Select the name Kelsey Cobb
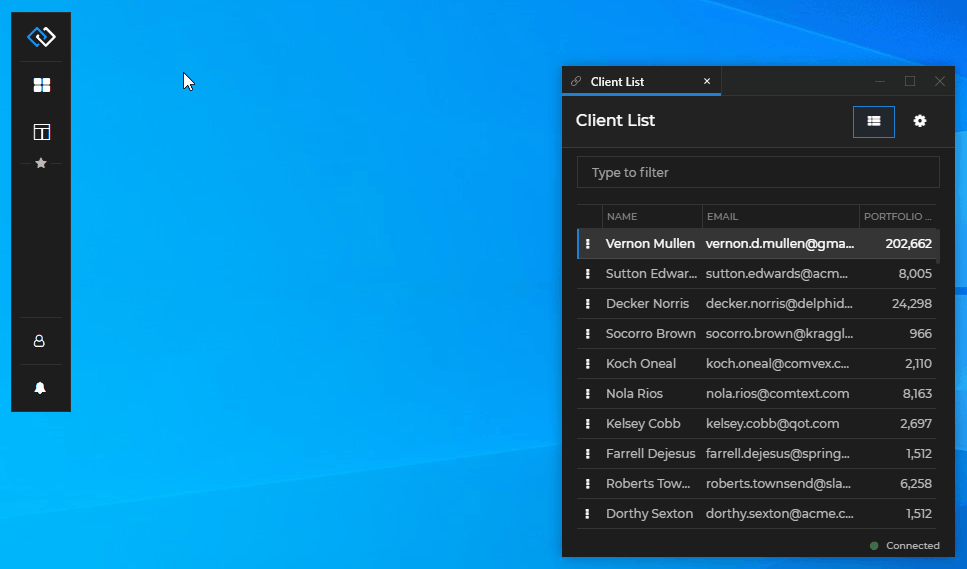Viewport: 967px width, 569px height. (x=643, y=424)
